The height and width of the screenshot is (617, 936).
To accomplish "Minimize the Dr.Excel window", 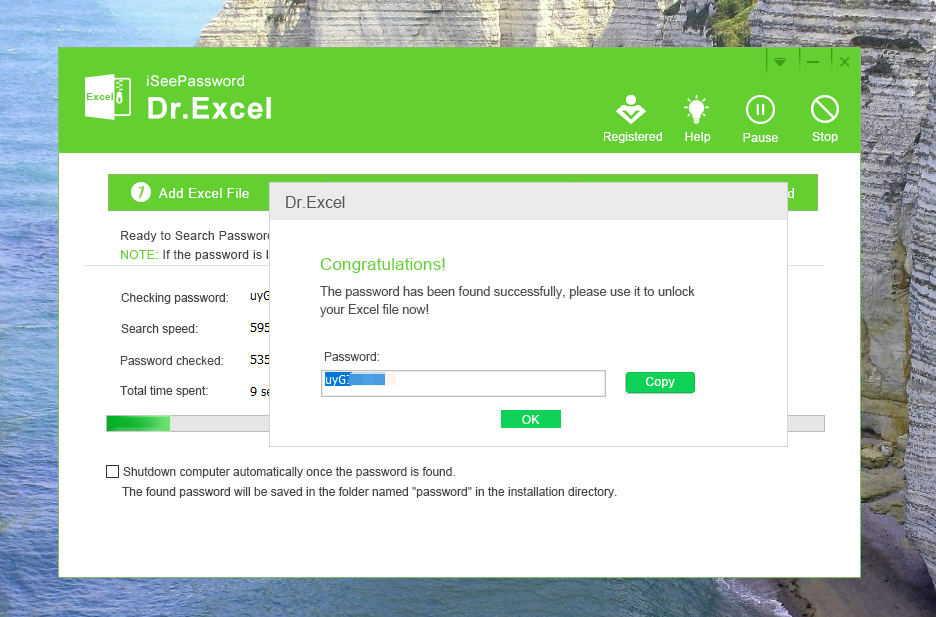I will click(812, 61).
